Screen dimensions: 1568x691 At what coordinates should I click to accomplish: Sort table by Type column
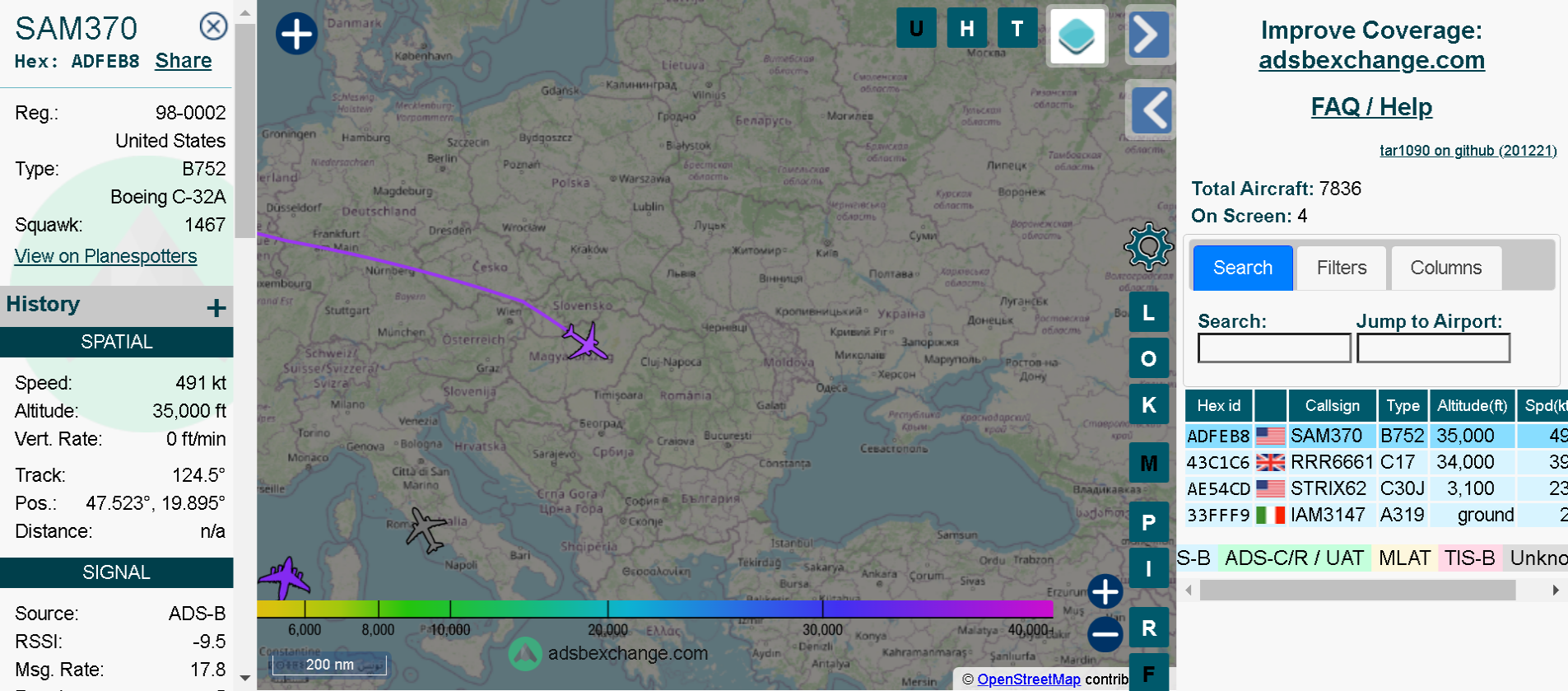tap(1403, 405)
